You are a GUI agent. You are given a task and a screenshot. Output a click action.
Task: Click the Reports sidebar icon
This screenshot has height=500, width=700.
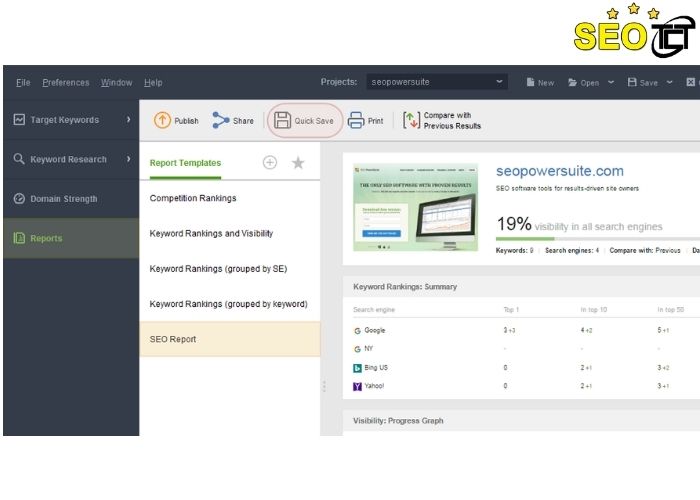[19, 238]
